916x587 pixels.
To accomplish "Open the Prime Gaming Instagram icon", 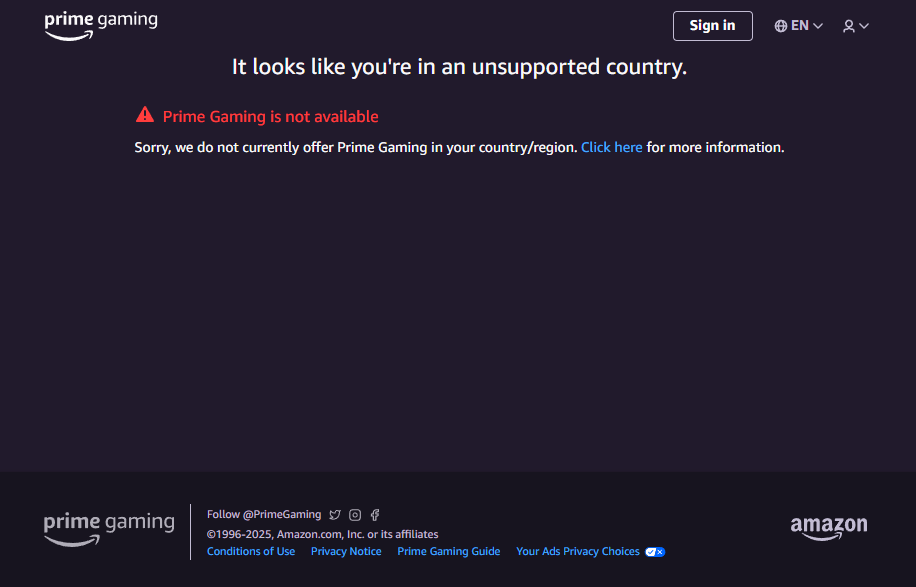I will pos(355,515).
